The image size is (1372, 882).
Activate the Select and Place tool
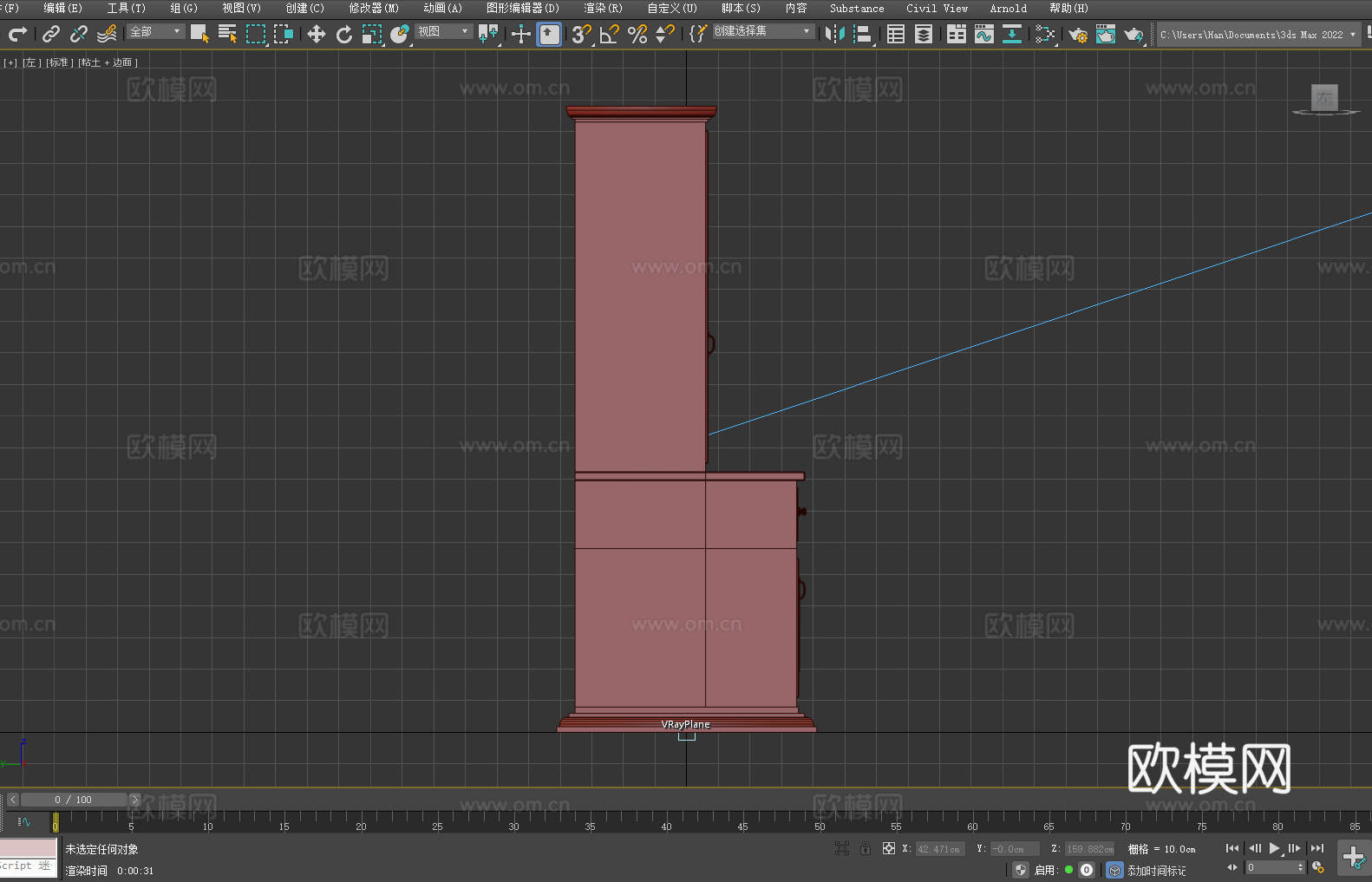tap(399, 34)
